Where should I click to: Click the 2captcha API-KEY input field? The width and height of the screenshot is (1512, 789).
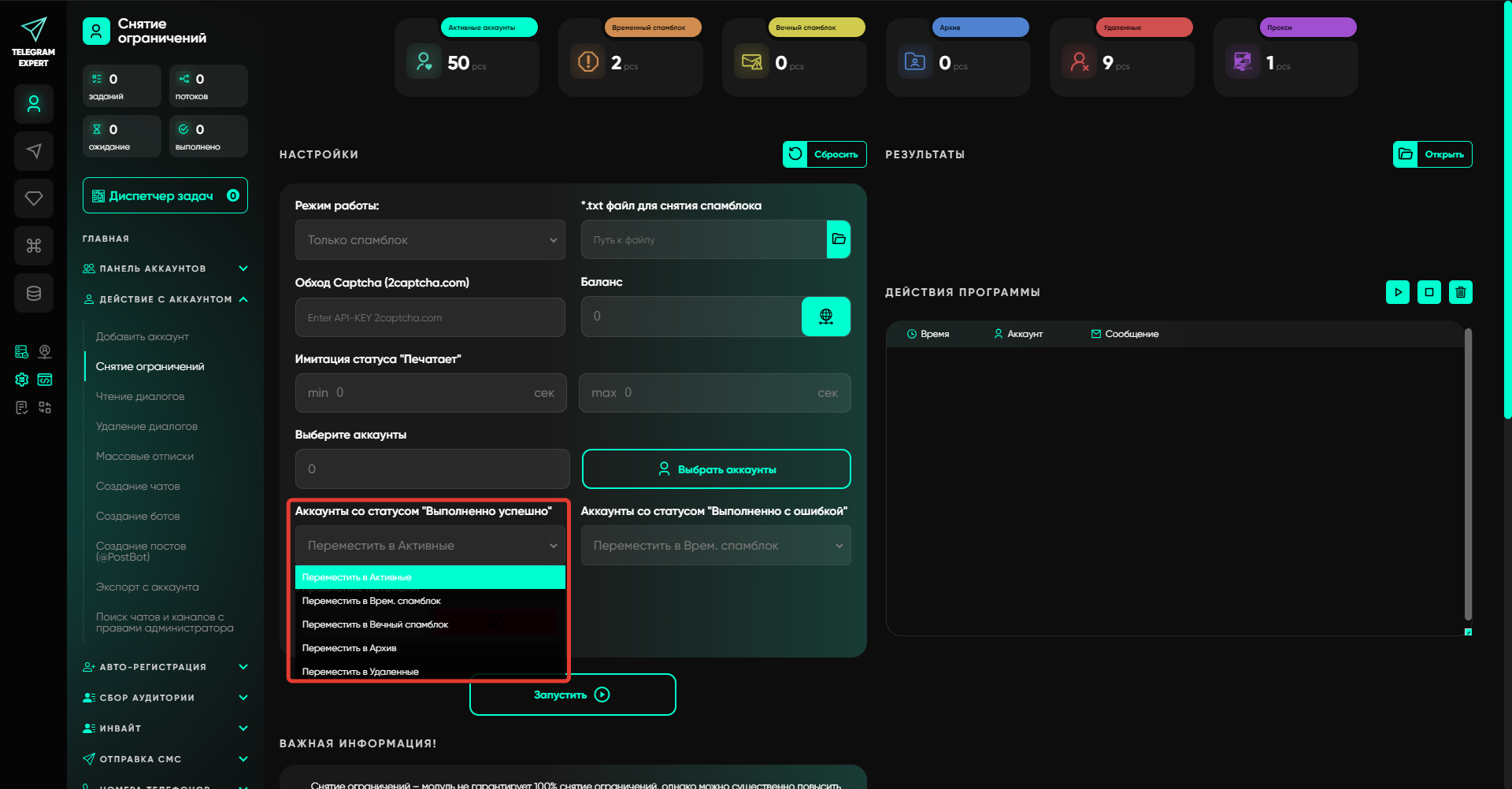430,317
